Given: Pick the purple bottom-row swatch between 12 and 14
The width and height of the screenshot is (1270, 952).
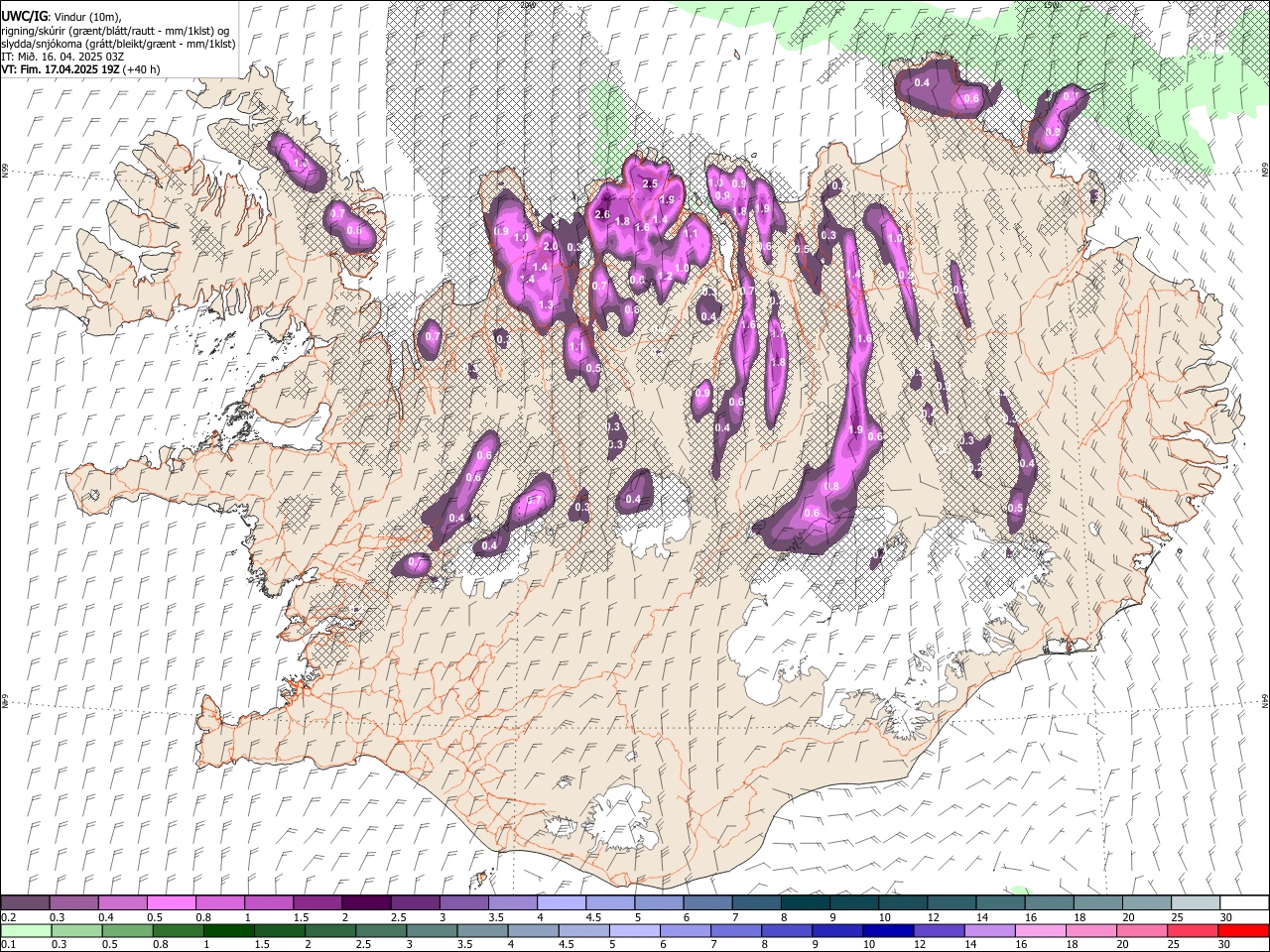Looking at the screenshot, I should (939, 930).
